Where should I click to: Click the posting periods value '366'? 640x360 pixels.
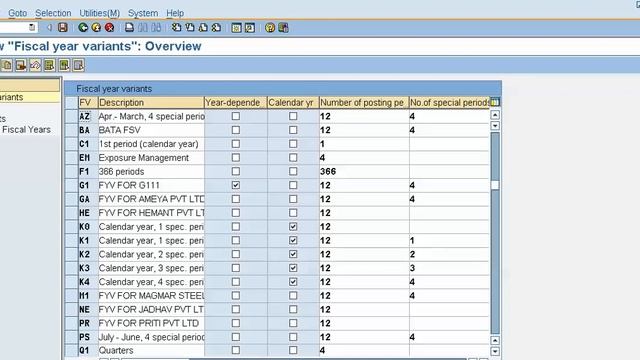click(328, 171)
